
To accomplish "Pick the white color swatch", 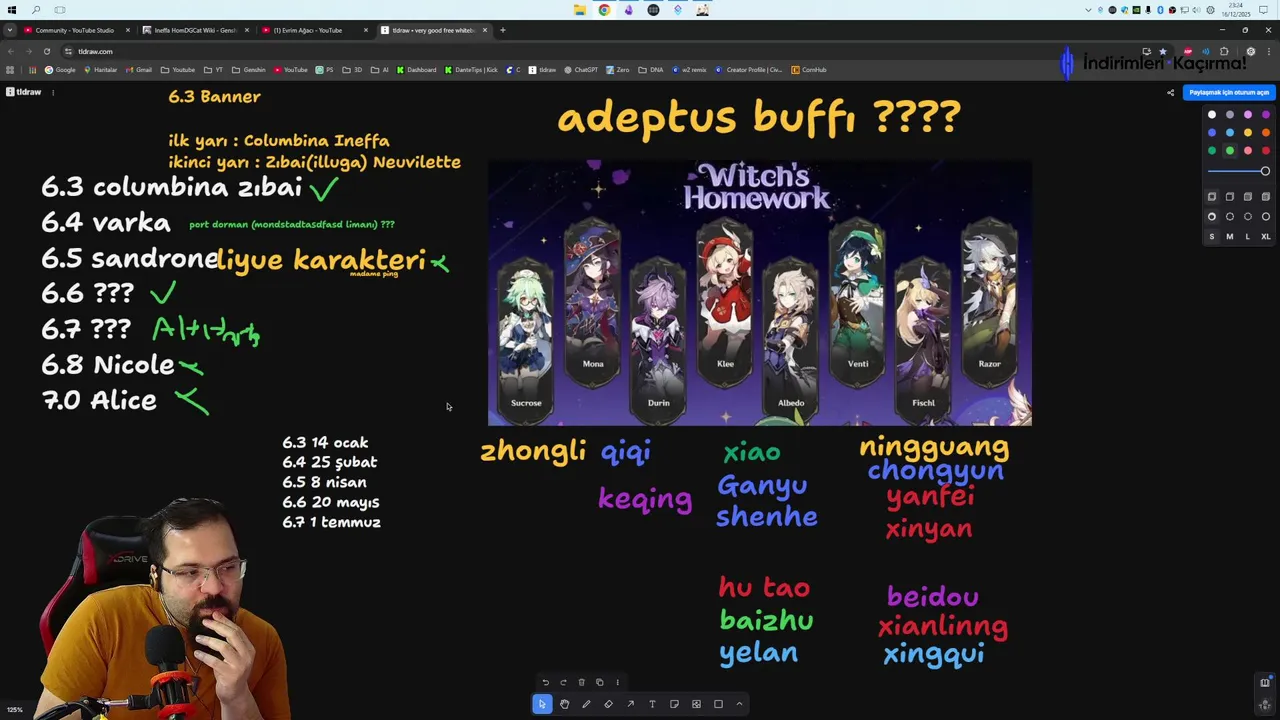I will point(1212,115).
